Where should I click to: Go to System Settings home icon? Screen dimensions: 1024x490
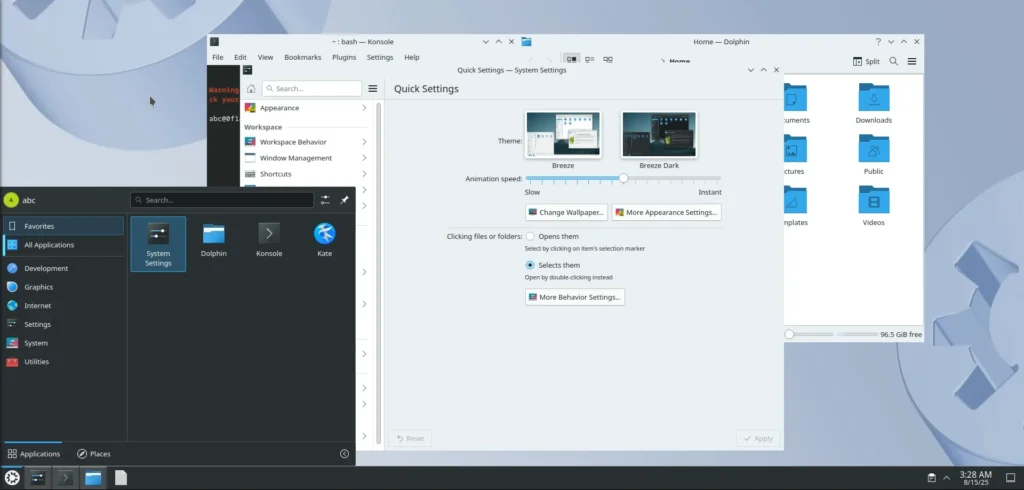tap(251, 89)
